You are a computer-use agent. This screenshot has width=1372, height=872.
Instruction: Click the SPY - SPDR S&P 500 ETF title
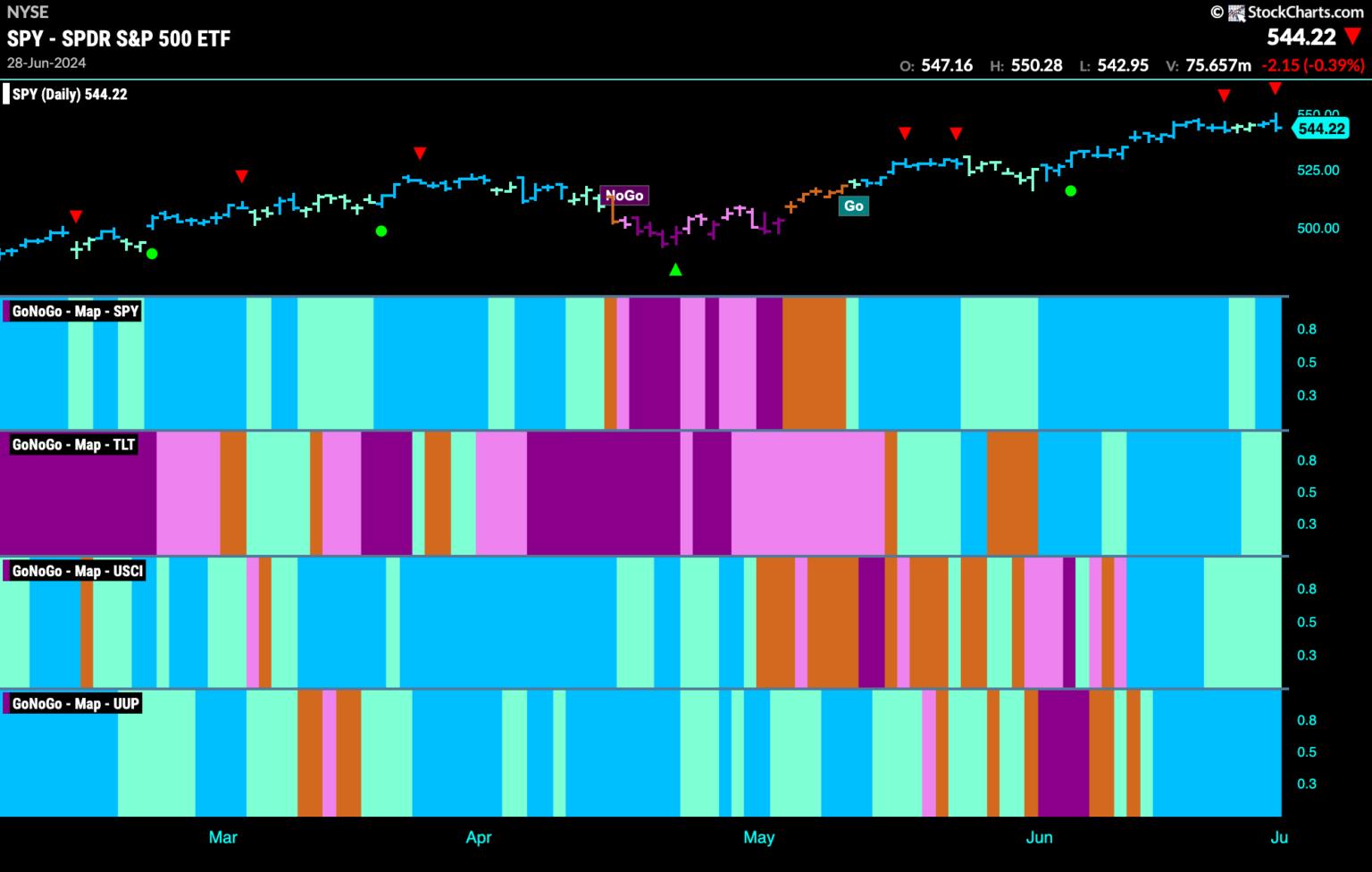tap(119, 38)
